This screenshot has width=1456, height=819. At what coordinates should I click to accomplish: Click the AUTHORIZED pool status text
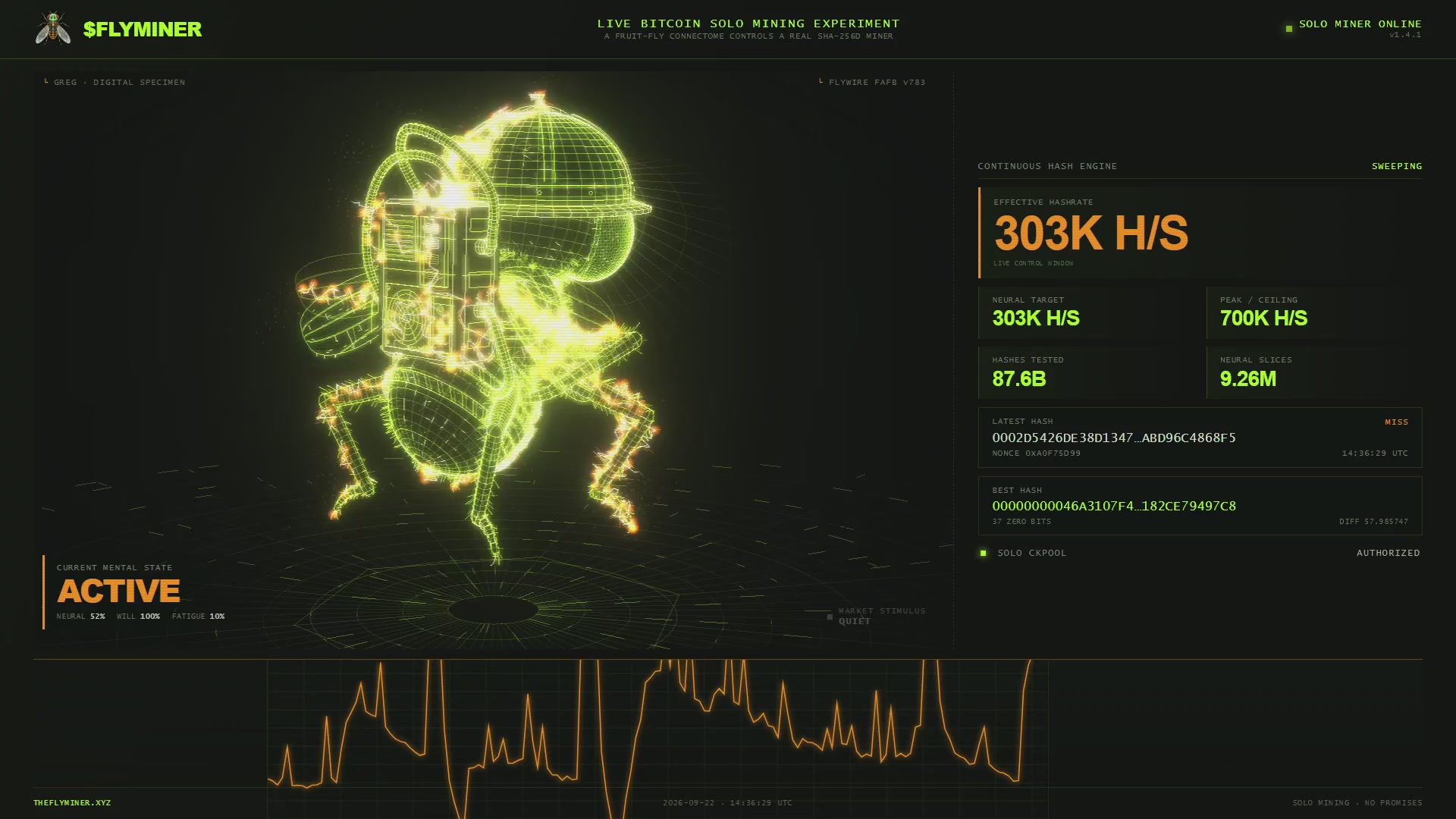[1389, 553]
